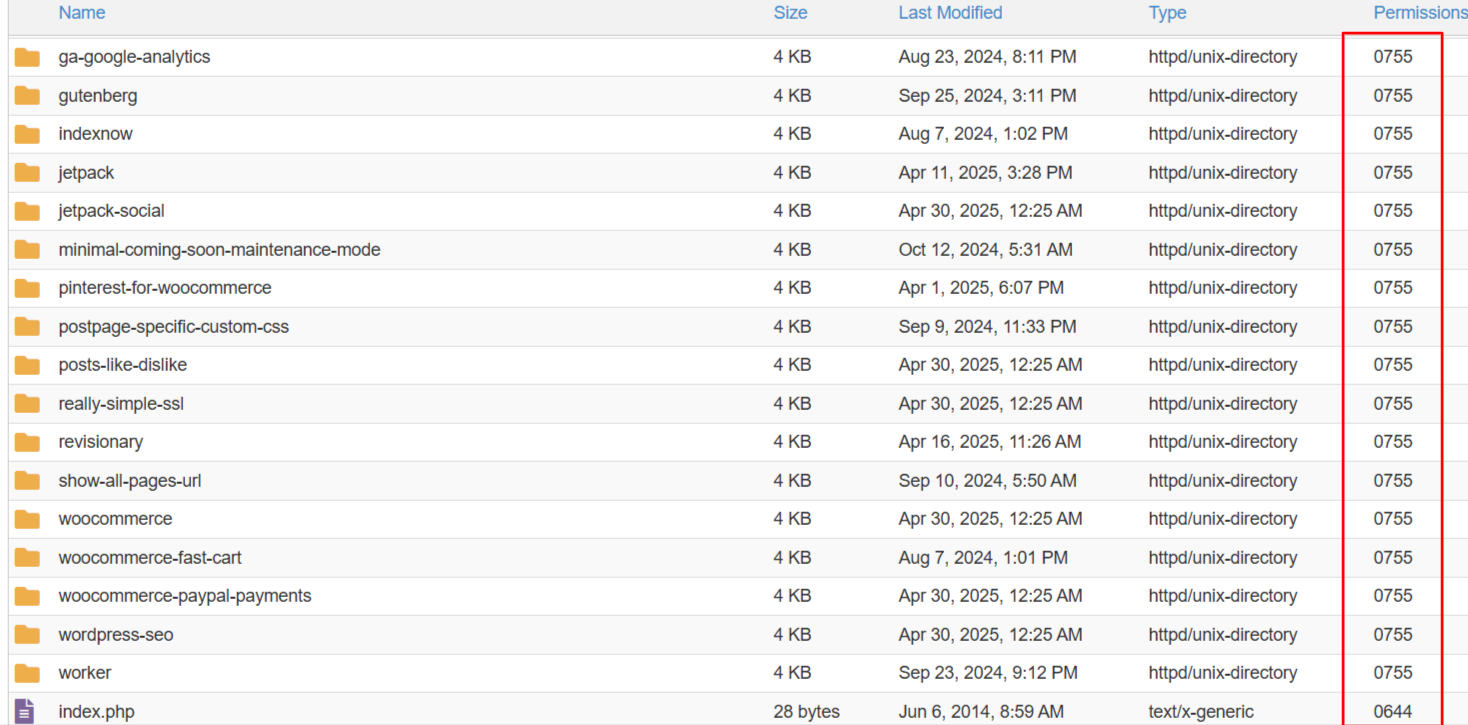Select the minimal-coming-soon-maintenance-mode folder name
The height and width of the screenshot is (725, 1468).
click(x=219, y=250)
